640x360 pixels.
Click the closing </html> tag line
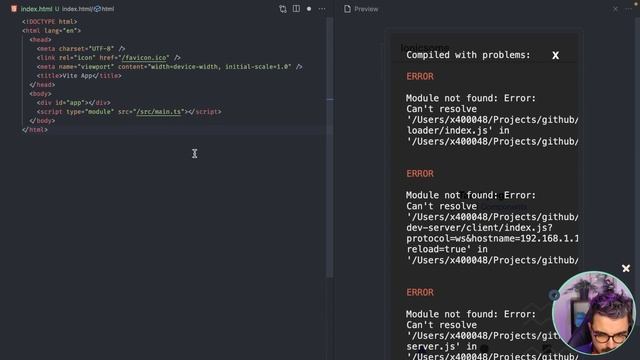[35, 129]
